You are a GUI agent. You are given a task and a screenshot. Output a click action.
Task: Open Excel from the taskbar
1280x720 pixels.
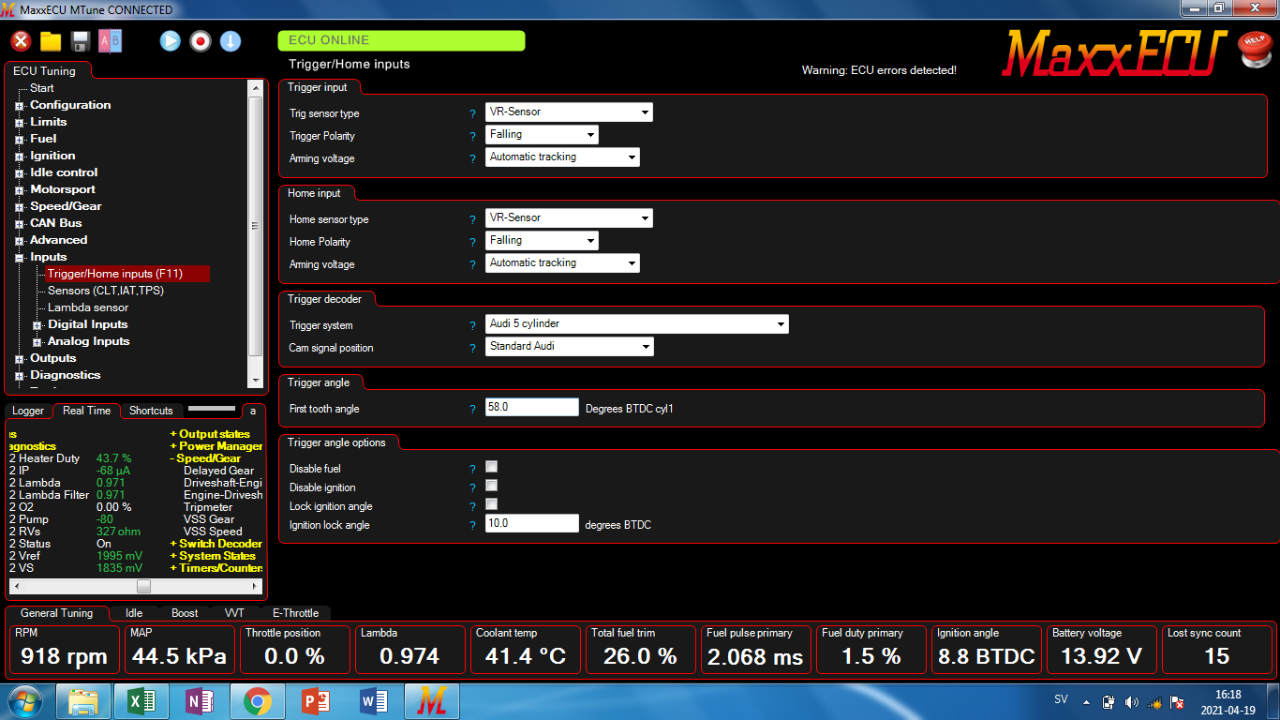point(141,702)
